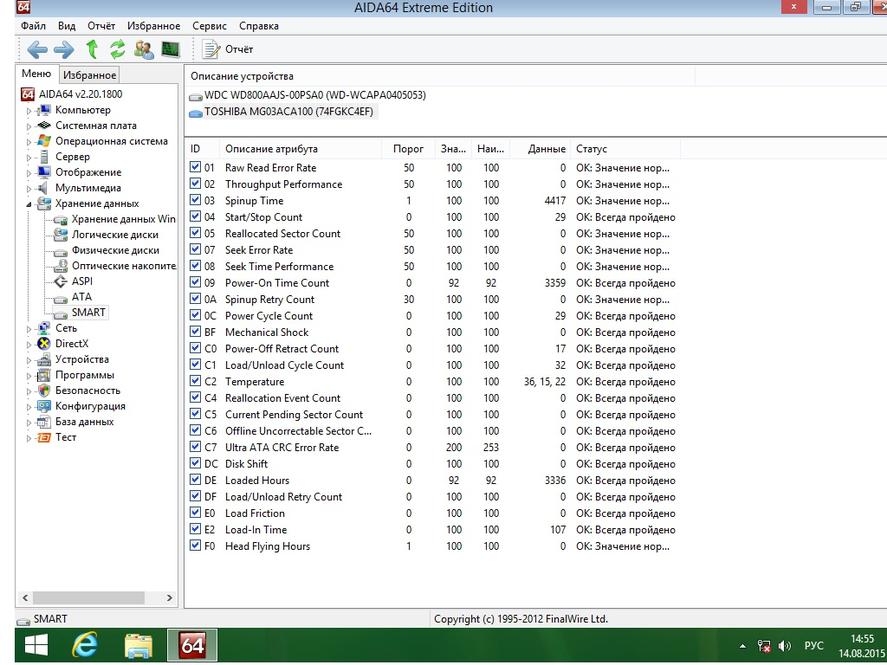This screenshot has height=665, width=887.
Task: Open the Отчёт report toolbar button
Action: (x=227, y=50)
